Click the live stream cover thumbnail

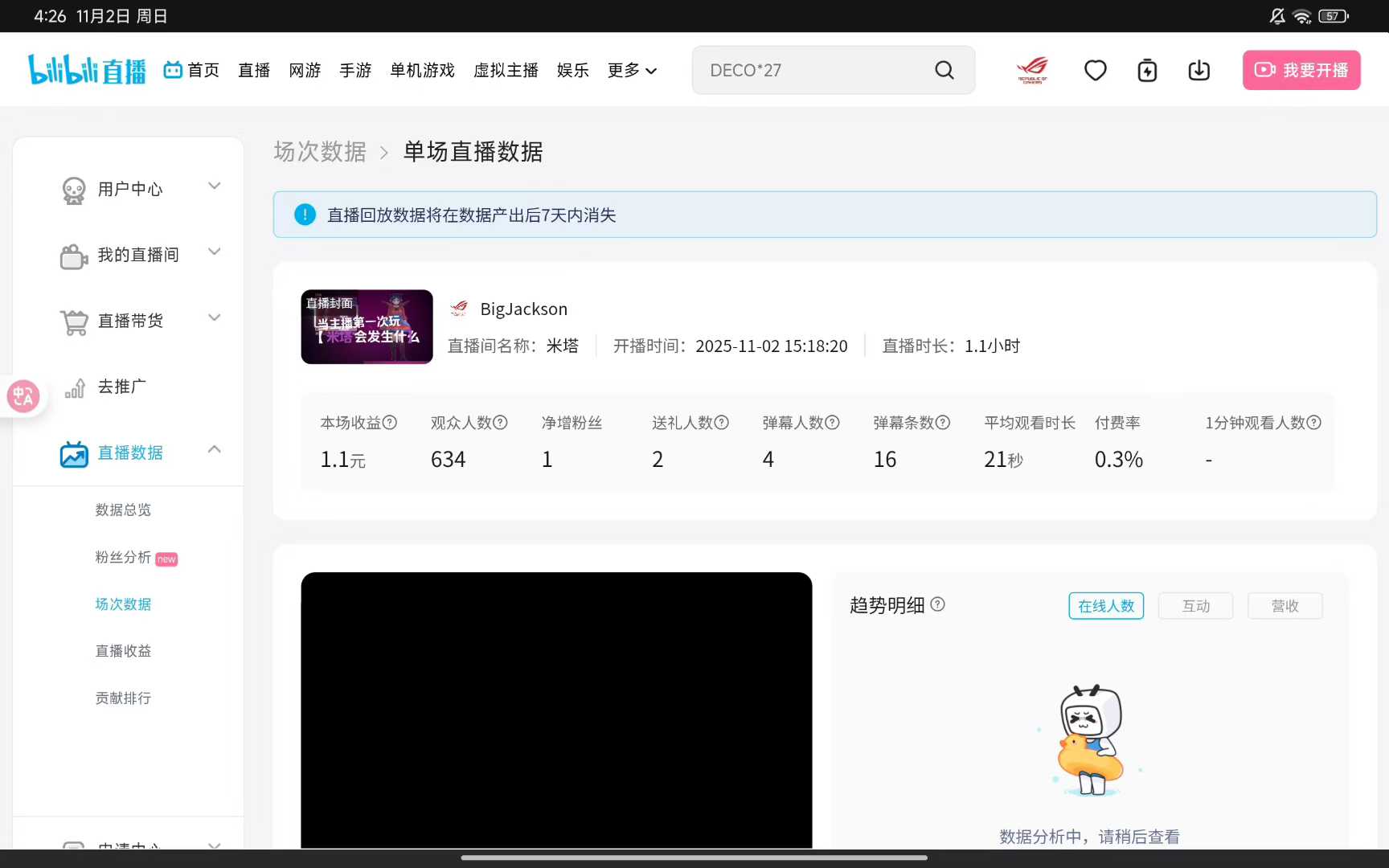(367, 327)
